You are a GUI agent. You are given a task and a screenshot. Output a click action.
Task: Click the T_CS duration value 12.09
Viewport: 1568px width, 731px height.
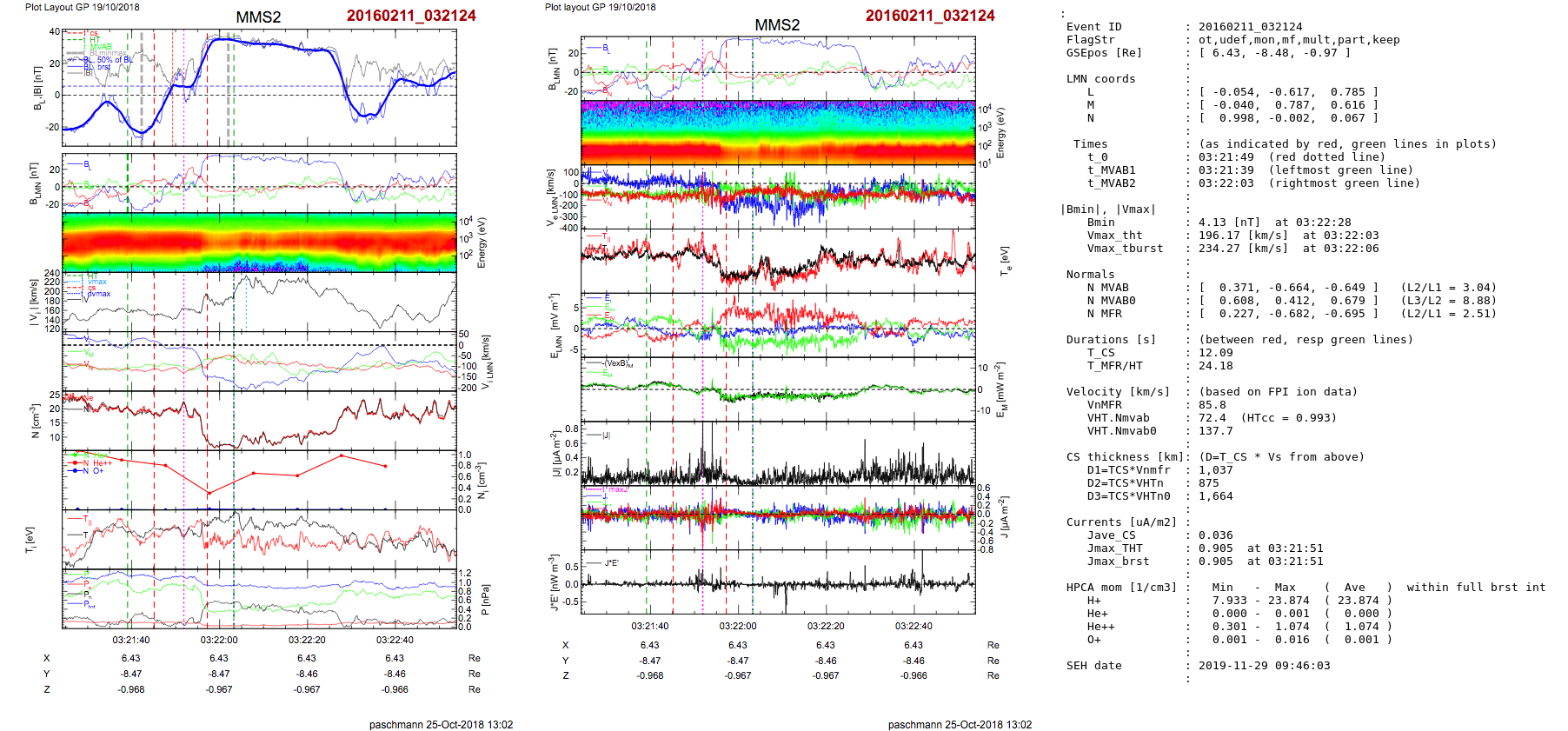pyautogui.click(x=1215, y=353)
